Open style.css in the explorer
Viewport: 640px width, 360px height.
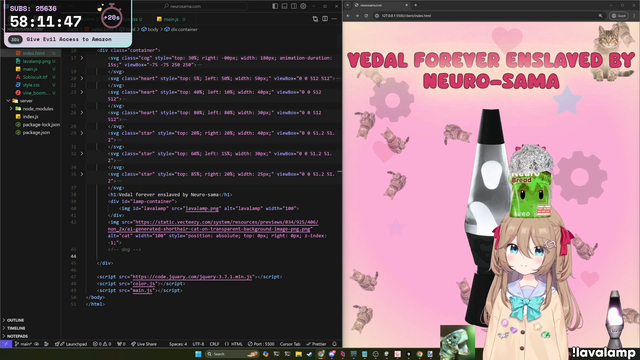point(31,85)
